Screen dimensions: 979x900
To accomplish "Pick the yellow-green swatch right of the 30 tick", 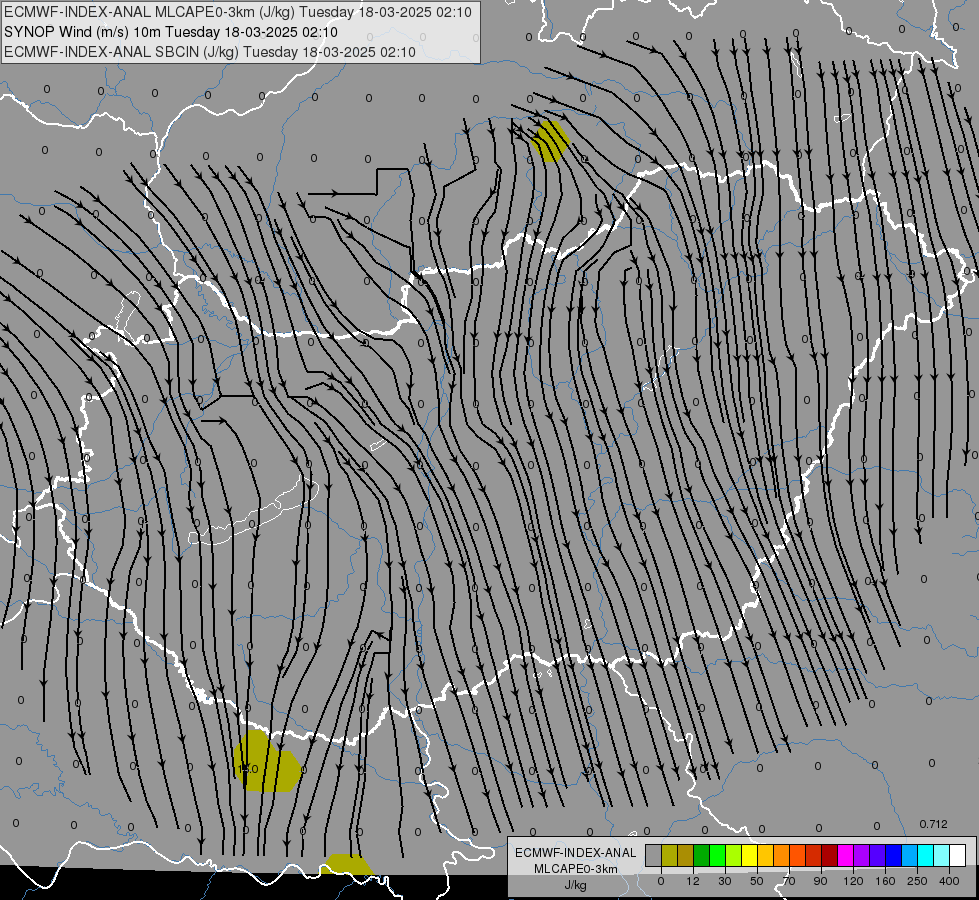I will point(734,855).
